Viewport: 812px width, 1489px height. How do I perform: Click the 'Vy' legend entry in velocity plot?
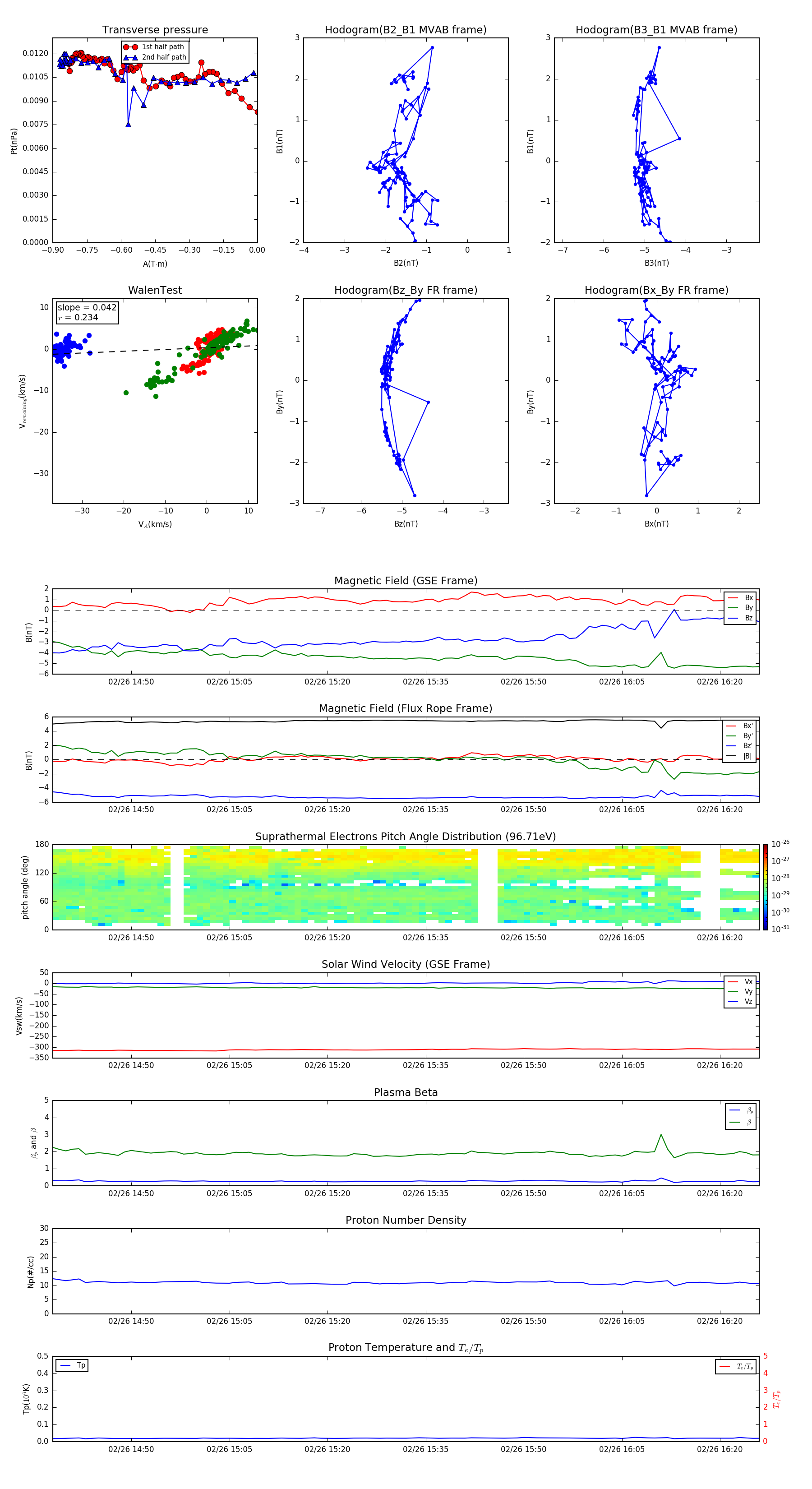(x=740, y=992)
